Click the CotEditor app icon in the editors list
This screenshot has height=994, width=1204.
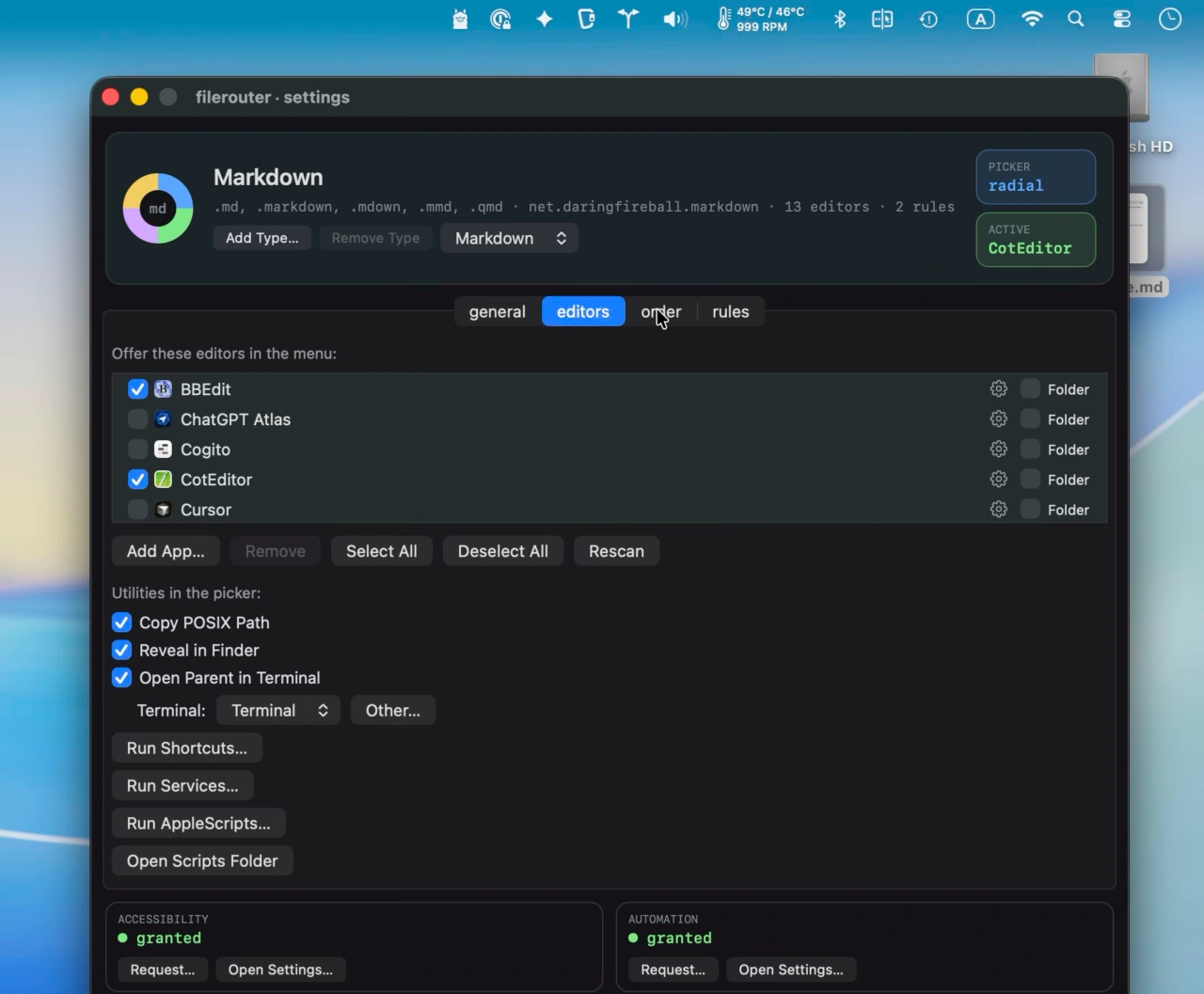(x=163, y=480)
